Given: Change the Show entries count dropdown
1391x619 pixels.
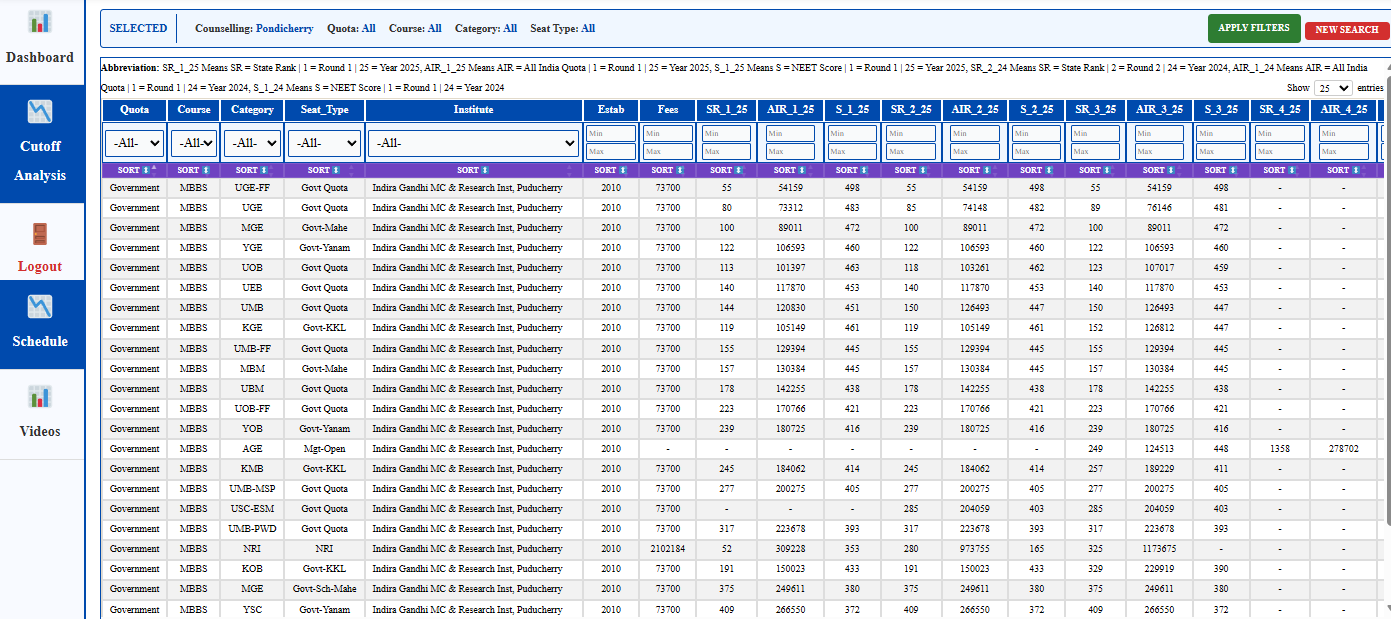Looking at the screenshot, I should click(1333, 88).
